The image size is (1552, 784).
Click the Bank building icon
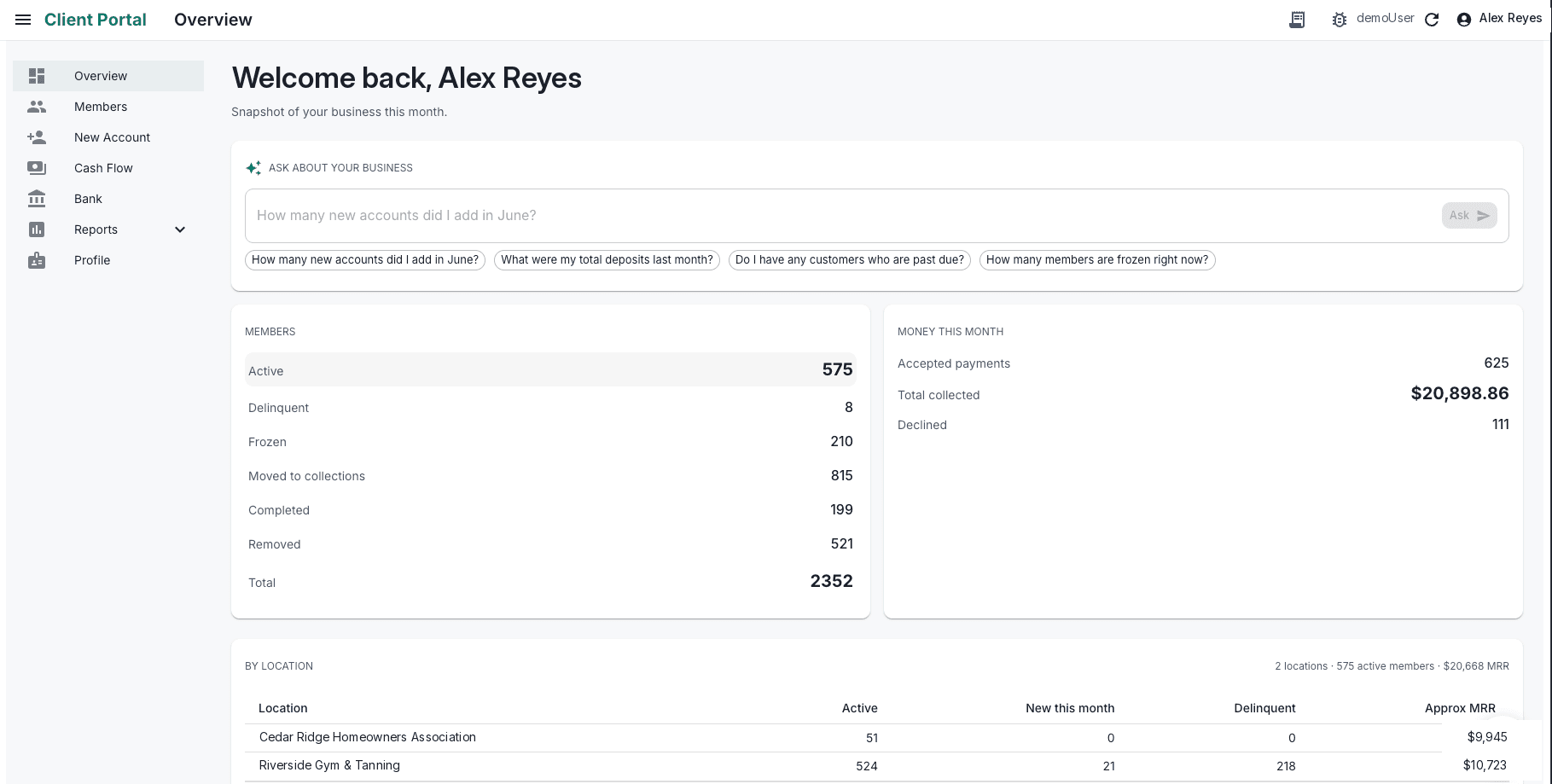(x=37, y=199)
